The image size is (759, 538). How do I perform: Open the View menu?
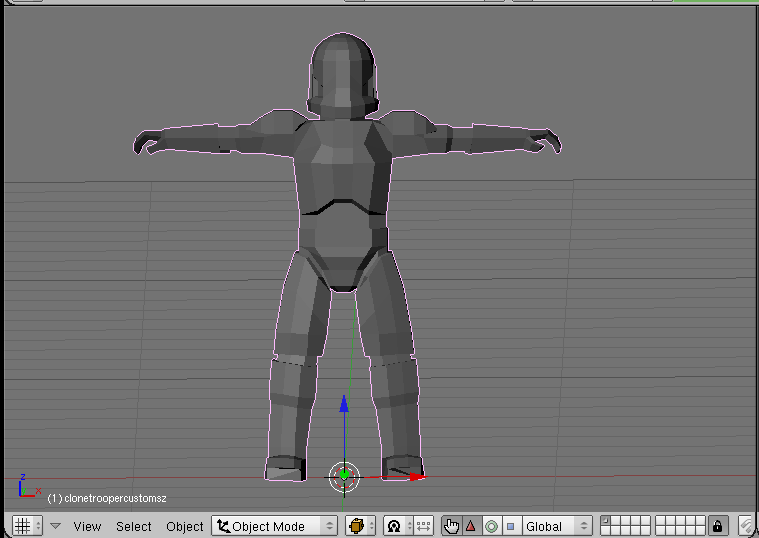point(87,526)
